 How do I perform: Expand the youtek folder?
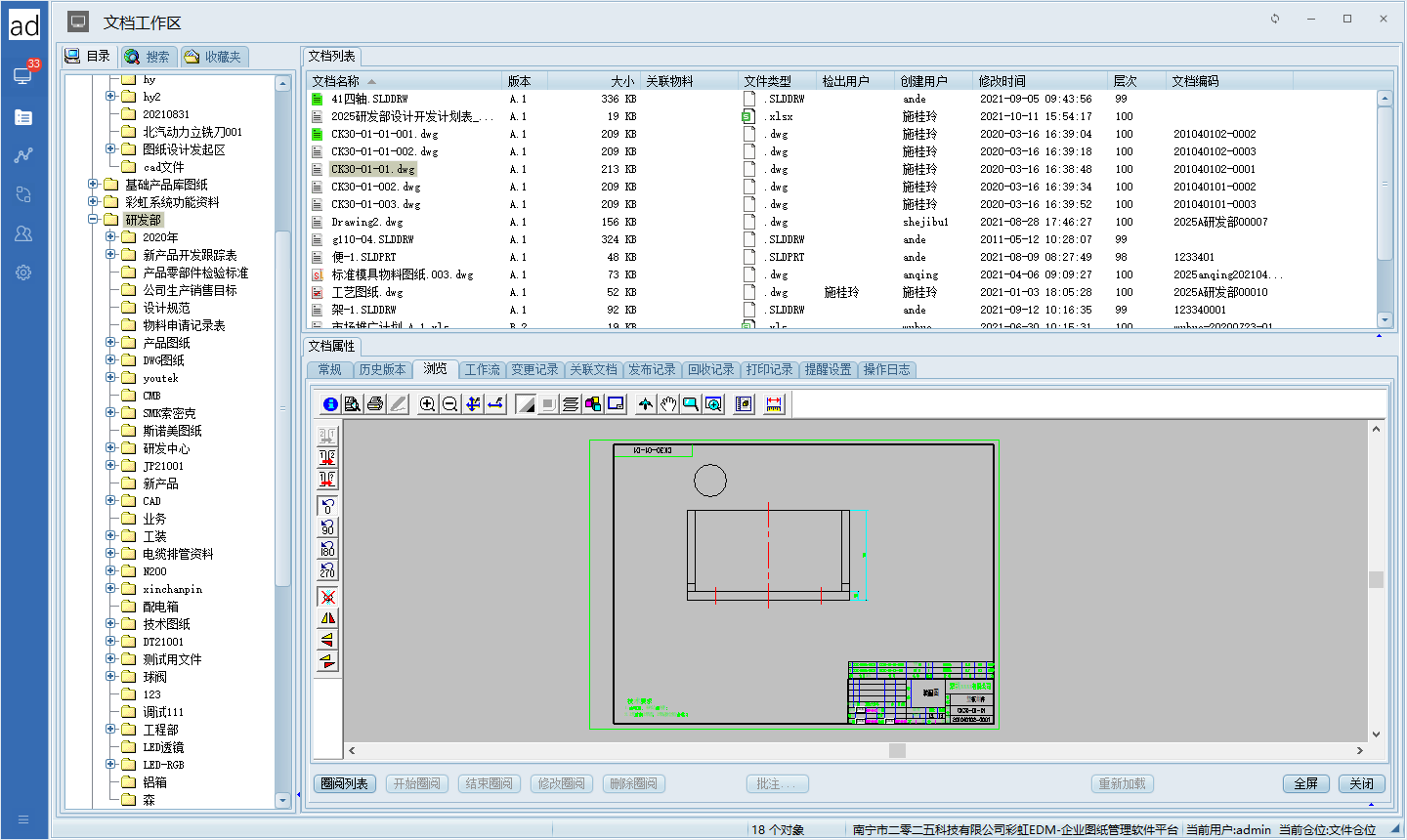[x=110, y=378]
